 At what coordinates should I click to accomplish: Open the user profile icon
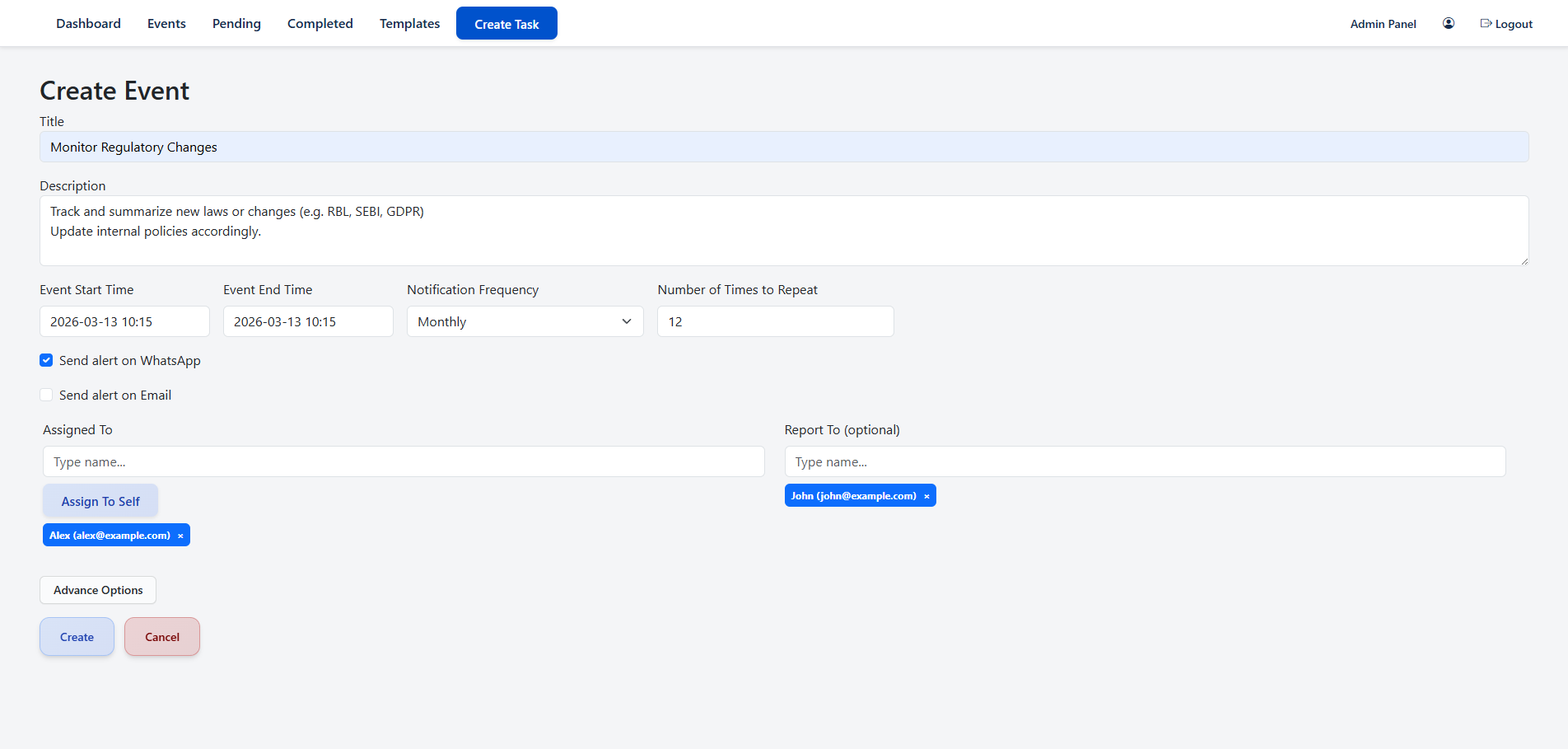click(x=1448, y=23)
